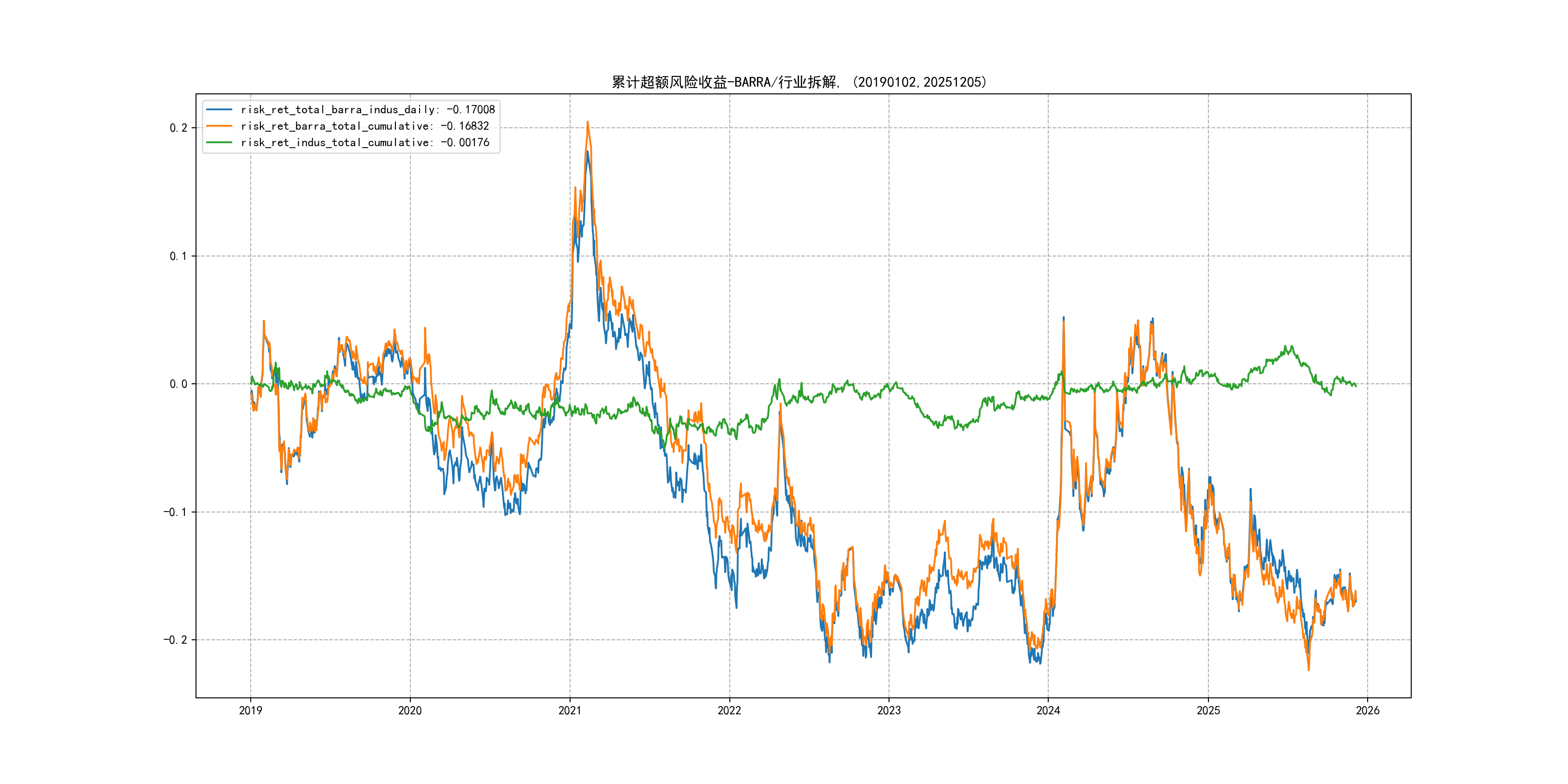This screenshot has width=1568, height=784.
Task: Click the 2019 x-axis tick label
Action: tap(250, 710)
